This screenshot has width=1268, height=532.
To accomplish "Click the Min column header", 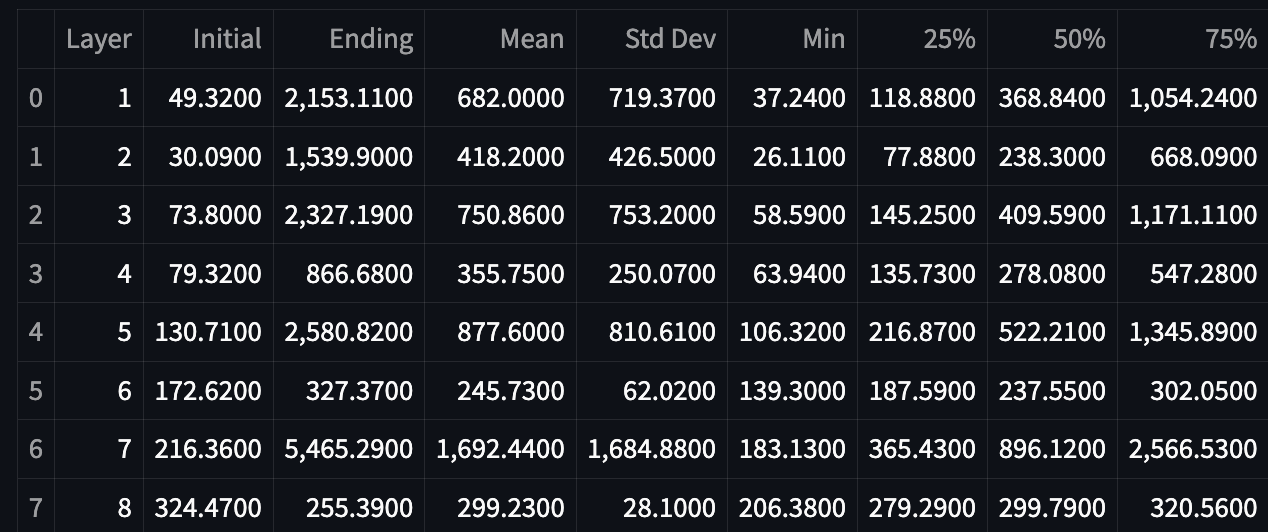I will [823, 39].
